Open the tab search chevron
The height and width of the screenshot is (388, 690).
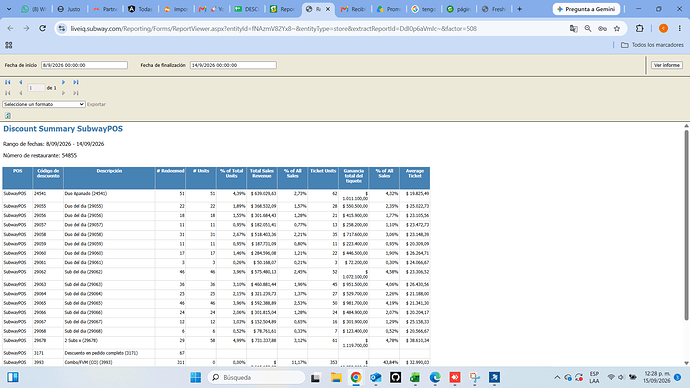point(9,9)
